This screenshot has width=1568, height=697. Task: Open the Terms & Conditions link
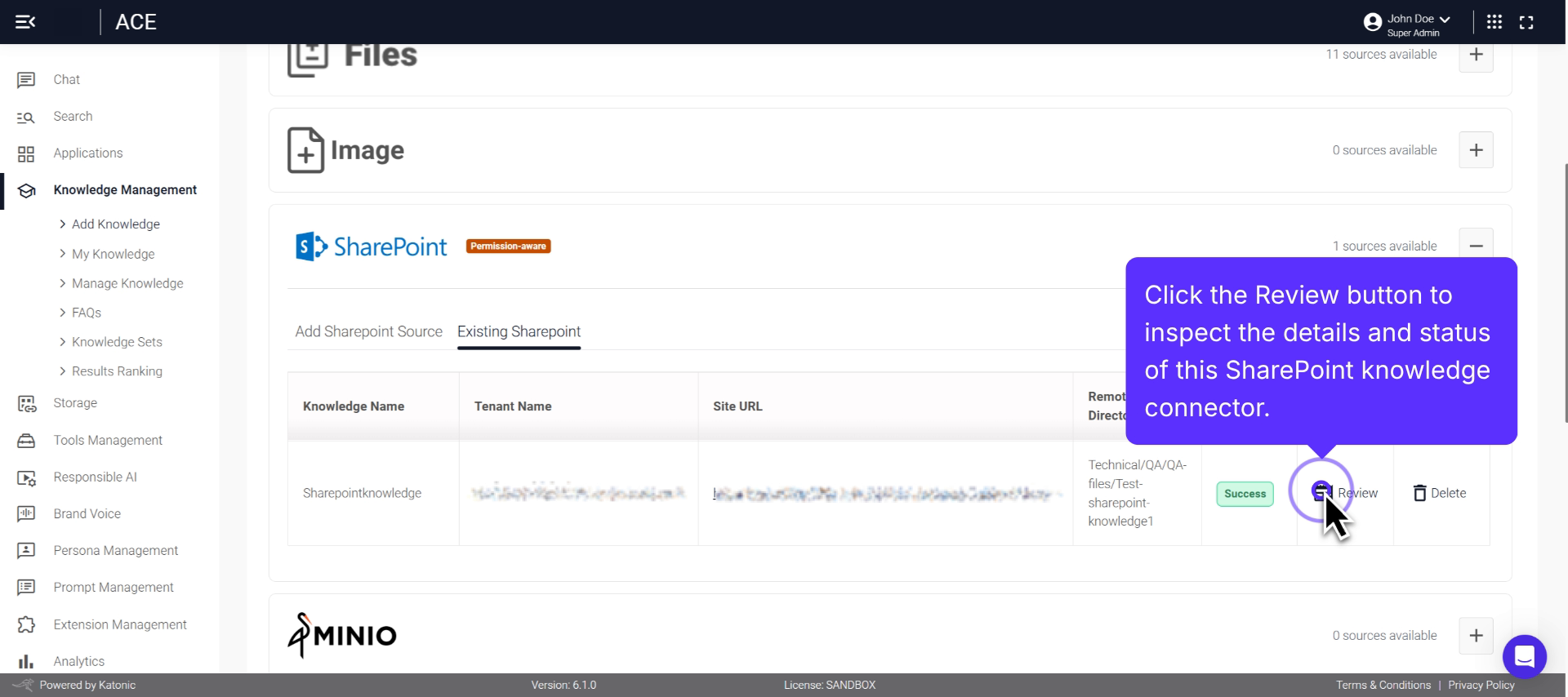(x=1383, y=685)
